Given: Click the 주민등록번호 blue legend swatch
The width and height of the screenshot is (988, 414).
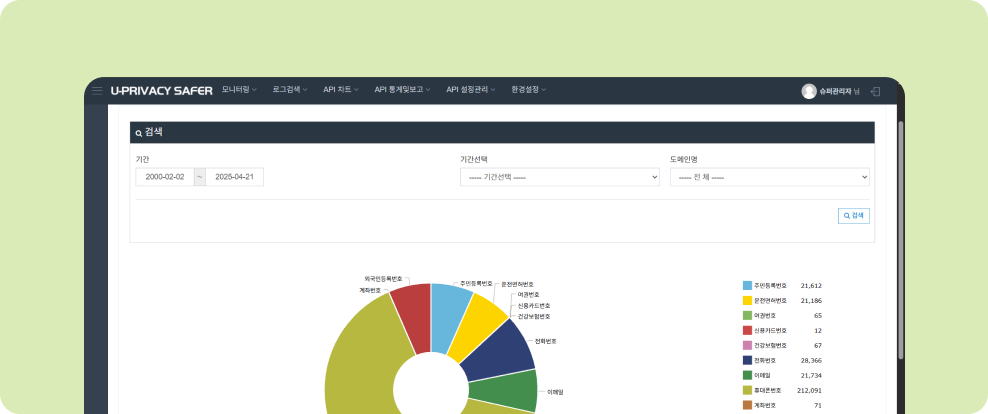Looking at the screenshot, I should (747, 285).
